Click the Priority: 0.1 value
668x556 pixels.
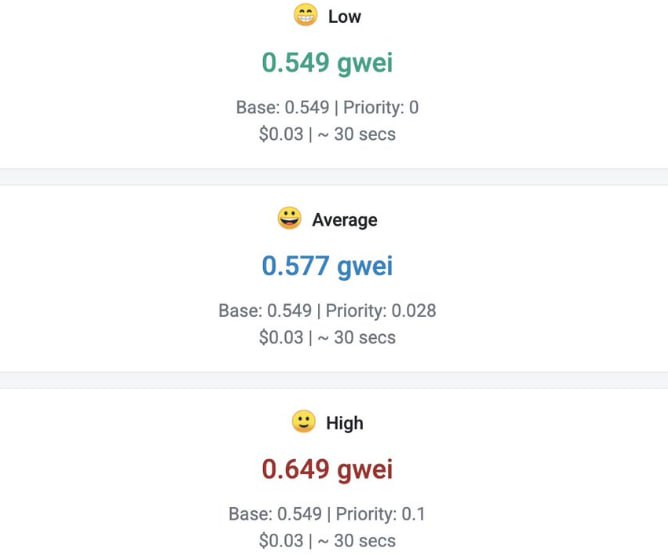click(380, 514)
